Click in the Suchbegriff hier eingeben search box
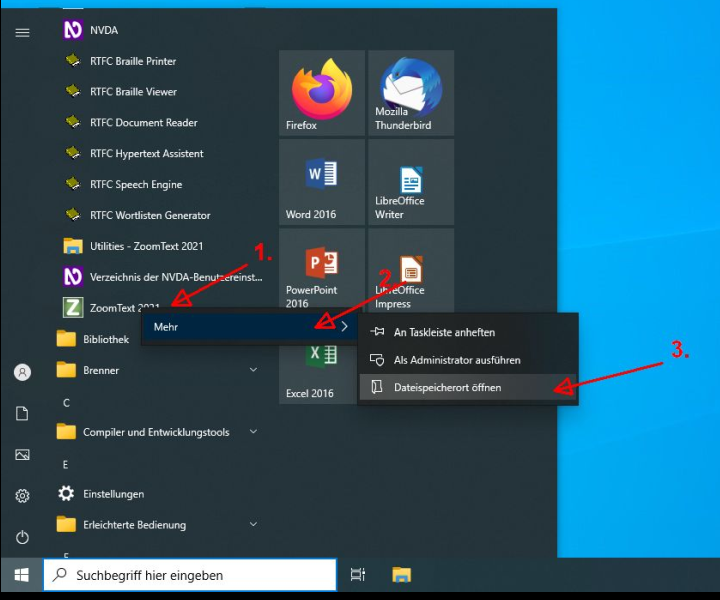Viewport: 720px width, 600px height. 190,575
